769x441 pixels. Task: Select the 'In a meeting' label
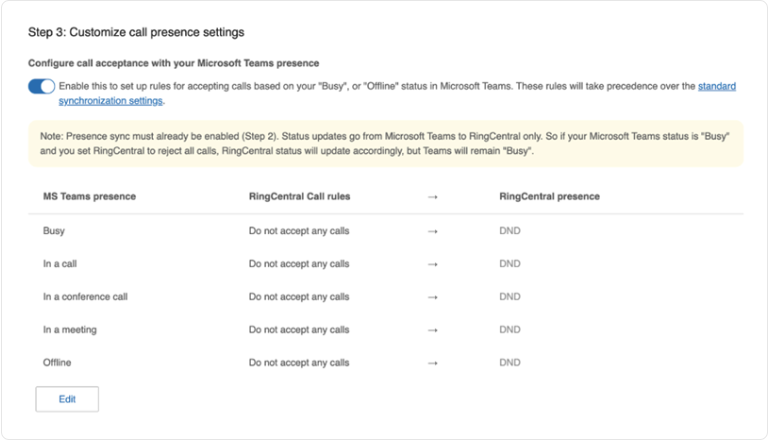click(70, 330)
